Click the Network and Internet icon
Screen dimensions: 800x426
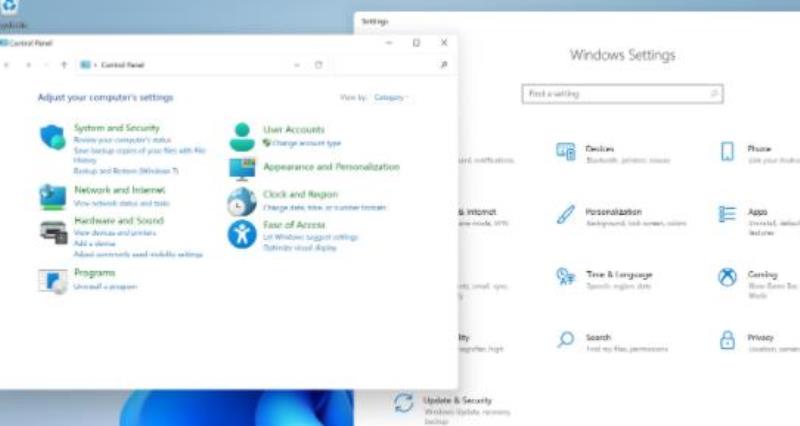pos(53,197)
